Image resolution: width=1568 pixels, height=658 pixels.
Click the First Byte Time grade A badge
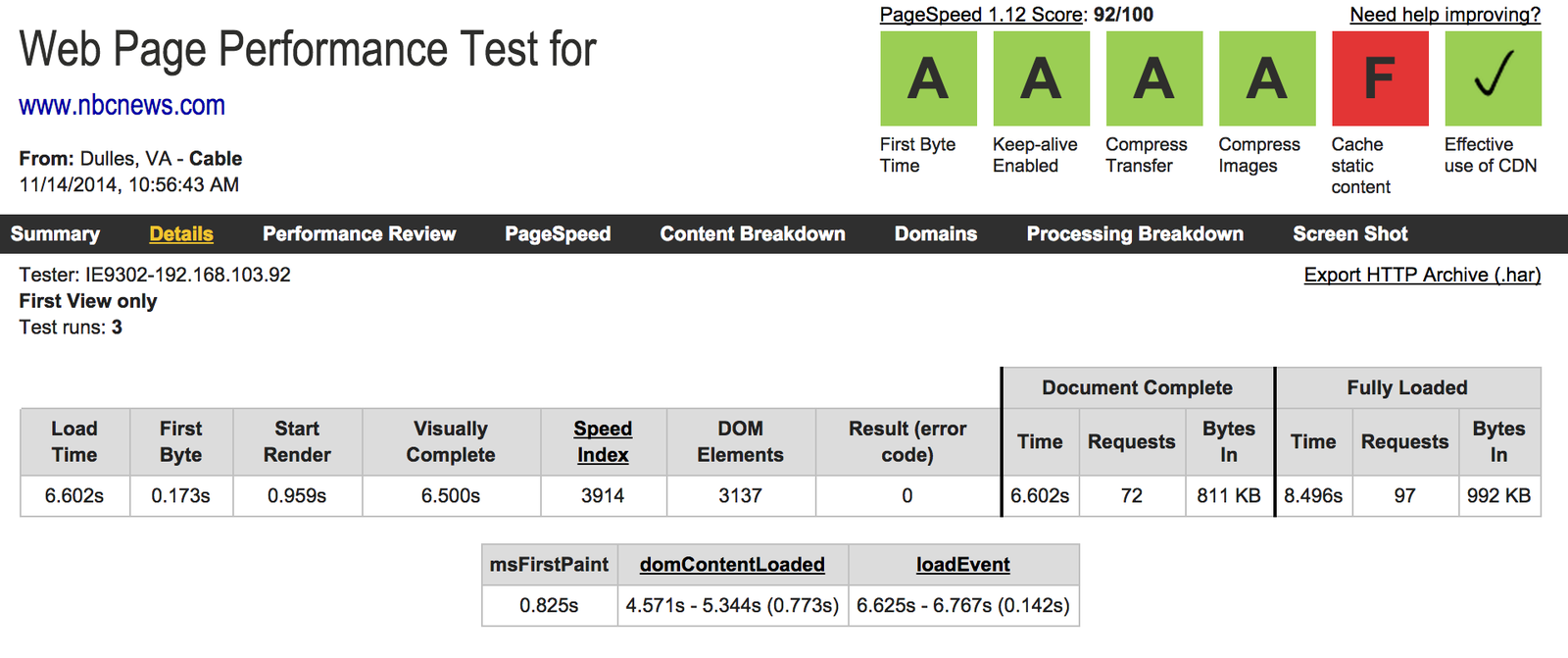tap(928, 78)
